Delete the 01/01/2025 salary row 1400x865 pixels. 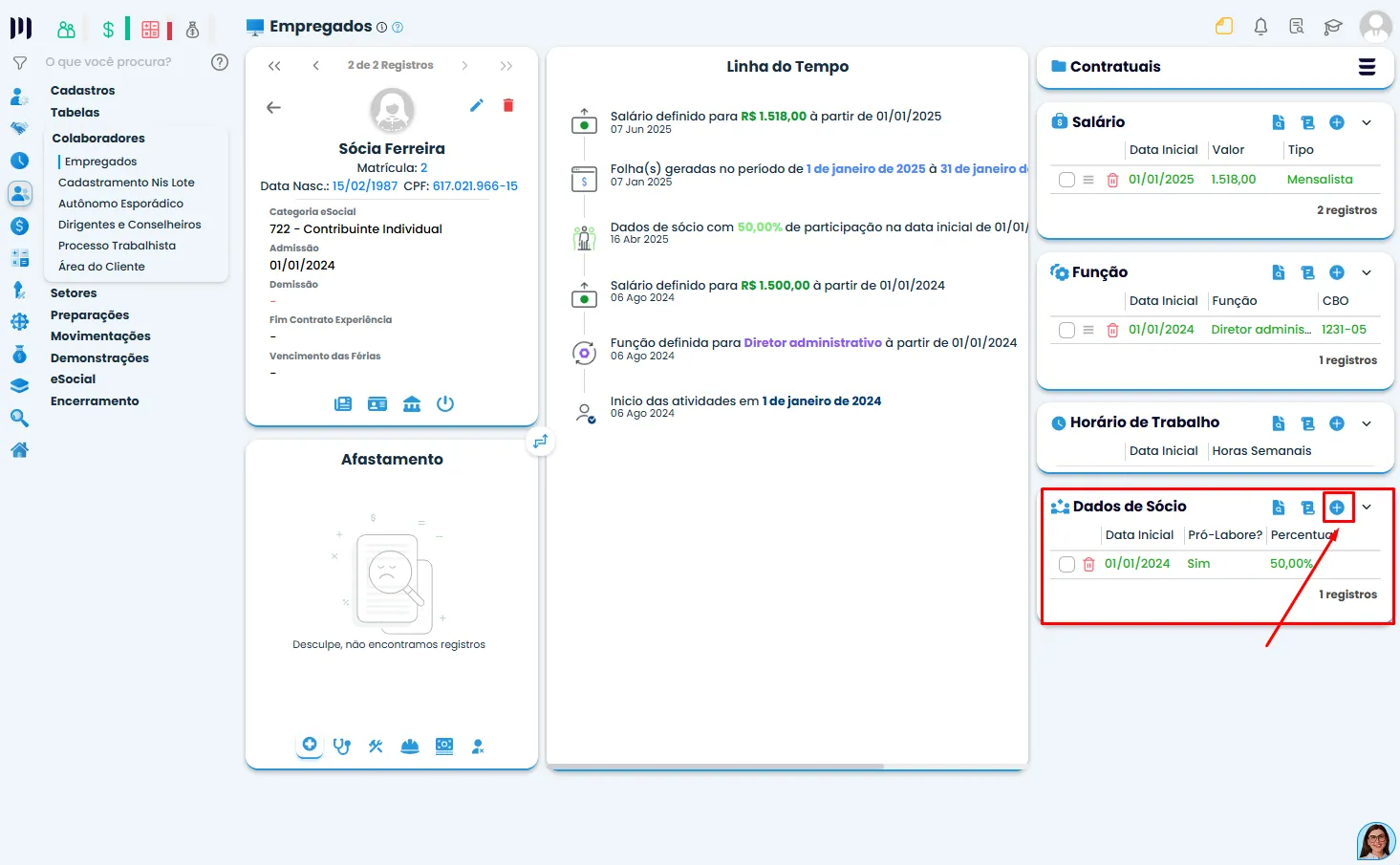[1112, 180]
